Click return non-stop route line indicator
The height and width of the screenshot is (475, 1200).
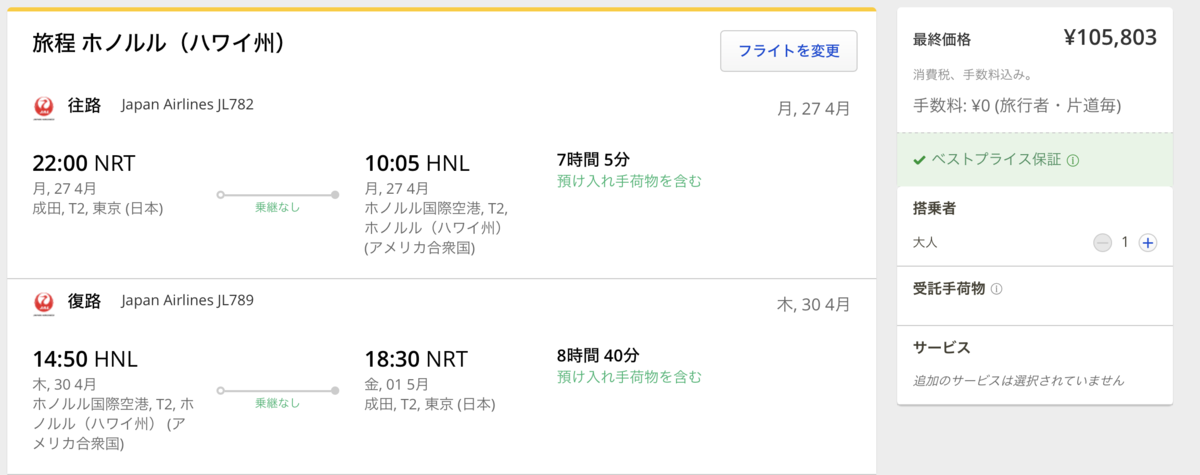point(277,390)
